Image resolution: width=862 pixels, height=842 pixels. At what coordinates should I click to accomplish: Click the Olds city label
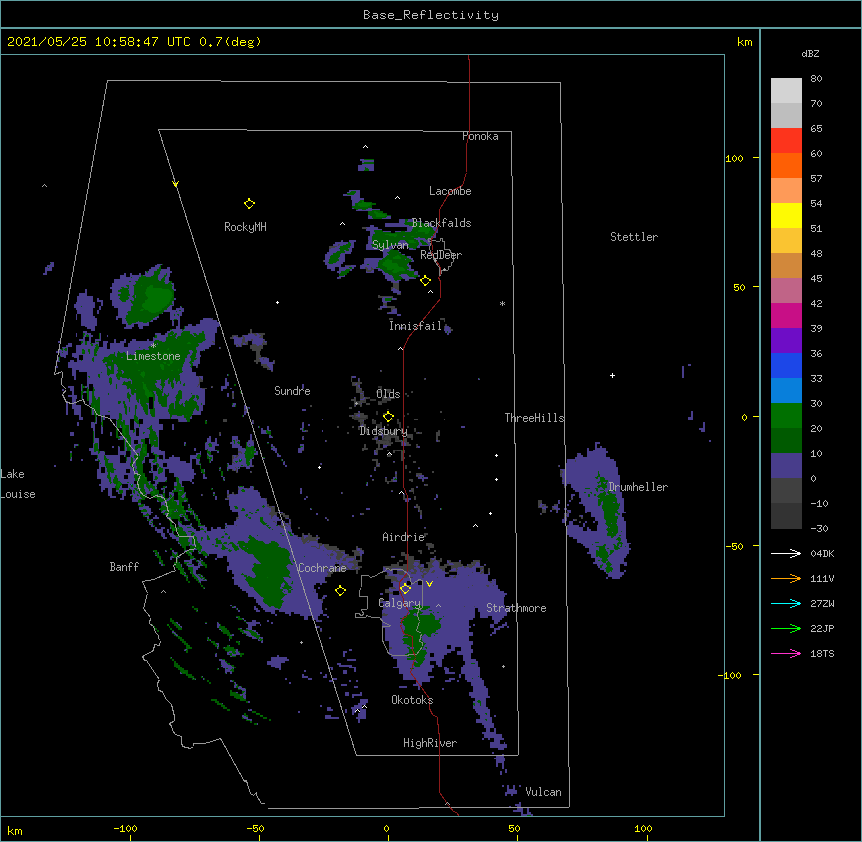click(x=388, y=394)
